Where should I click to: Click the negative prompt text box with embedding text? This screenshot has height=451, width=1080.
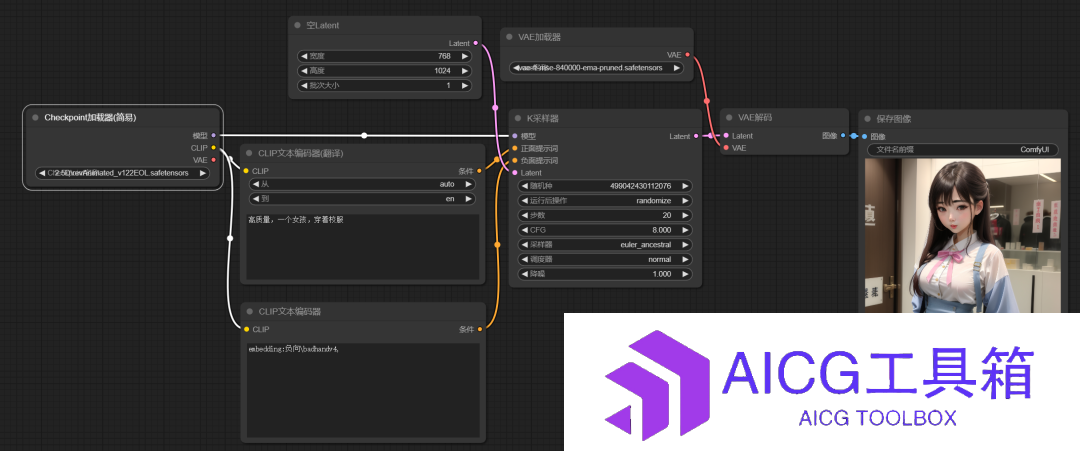[362, 390]
